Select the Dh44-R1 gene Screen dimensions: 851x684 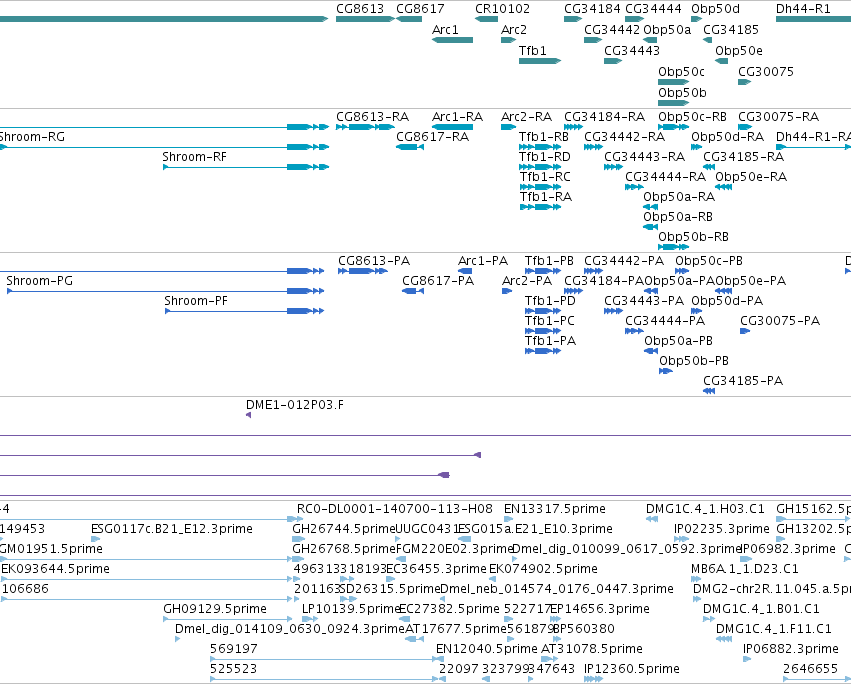[x=814, y=19]
